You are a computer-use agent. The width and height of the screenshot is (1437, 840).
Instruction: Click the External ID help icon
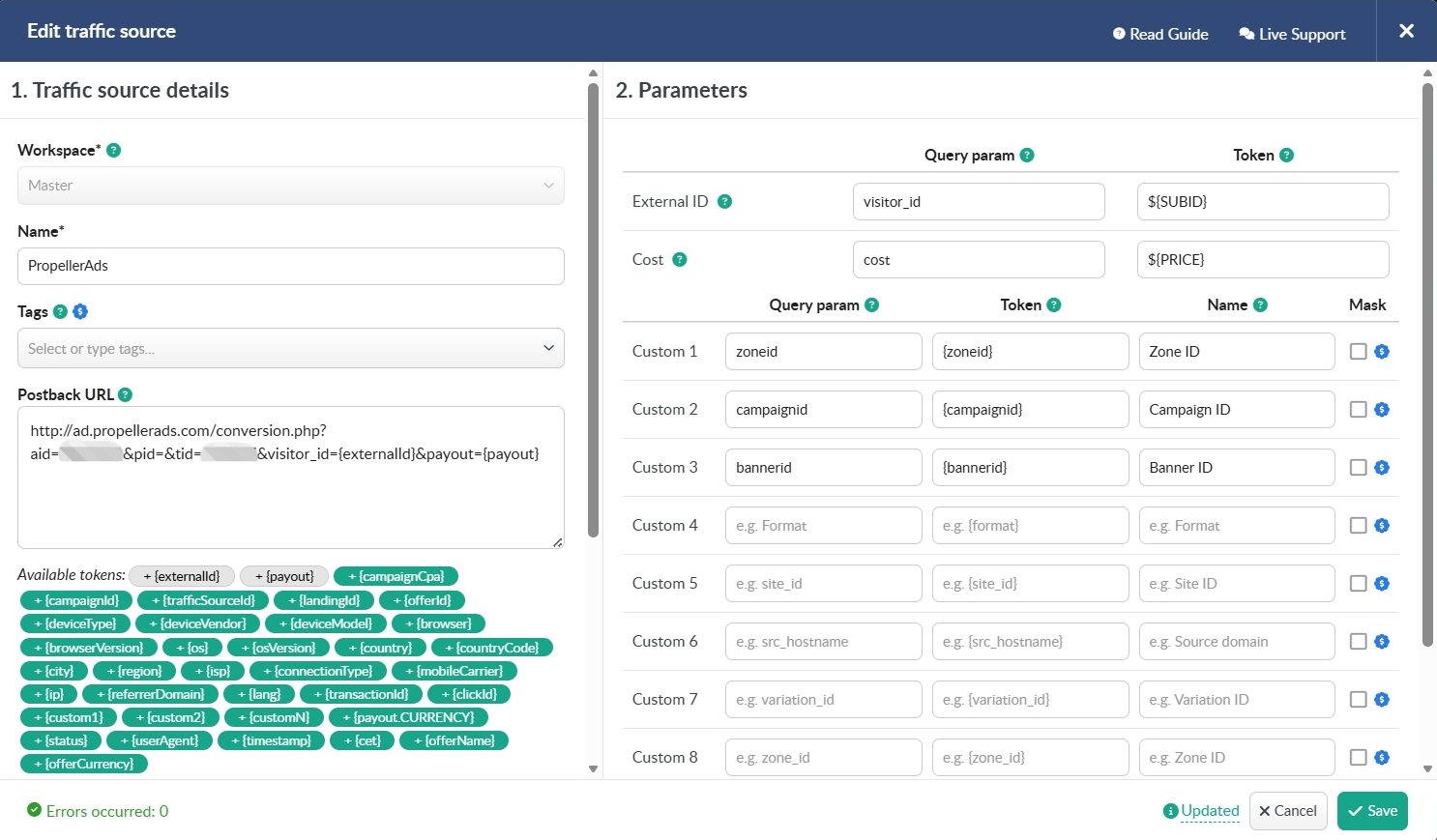[x=724, y=202]
